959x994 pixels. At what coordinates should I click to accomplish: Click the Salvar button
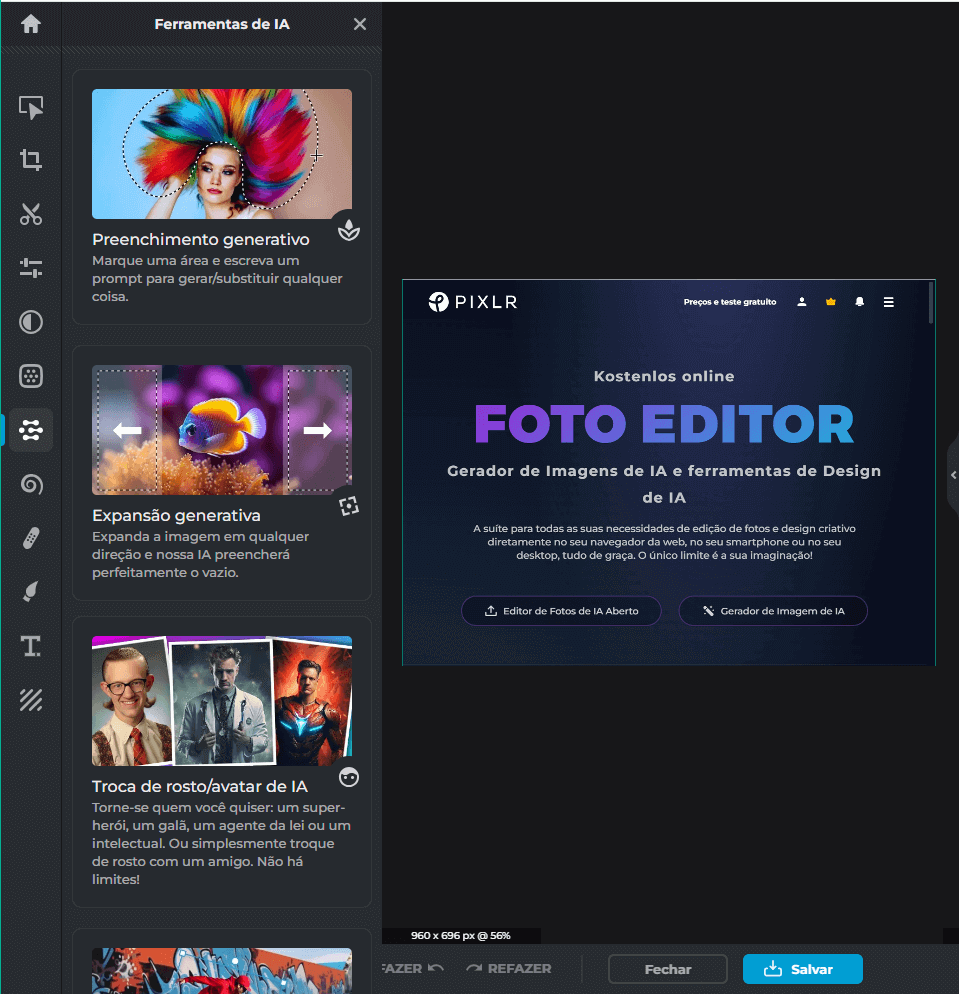coord(802,969)
